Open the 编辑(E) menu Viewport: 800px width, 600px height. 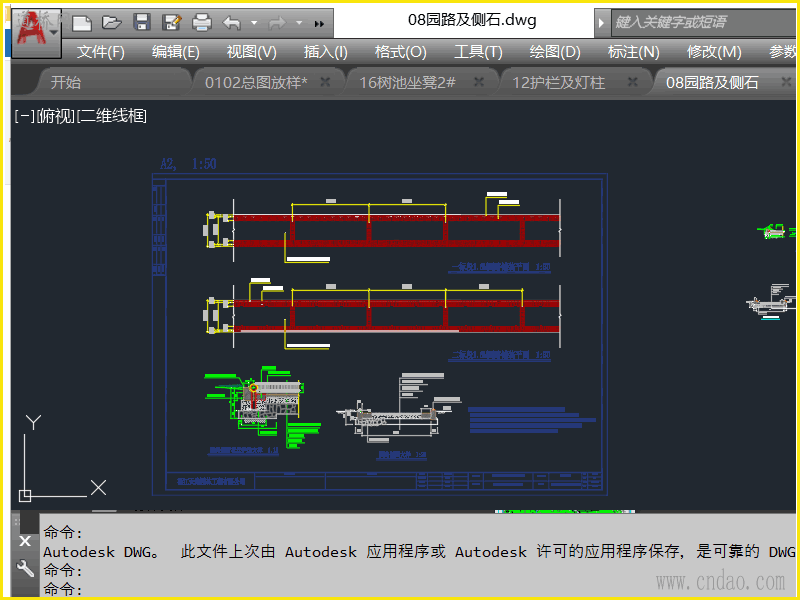pyautogui.click(x=176, y=52)
